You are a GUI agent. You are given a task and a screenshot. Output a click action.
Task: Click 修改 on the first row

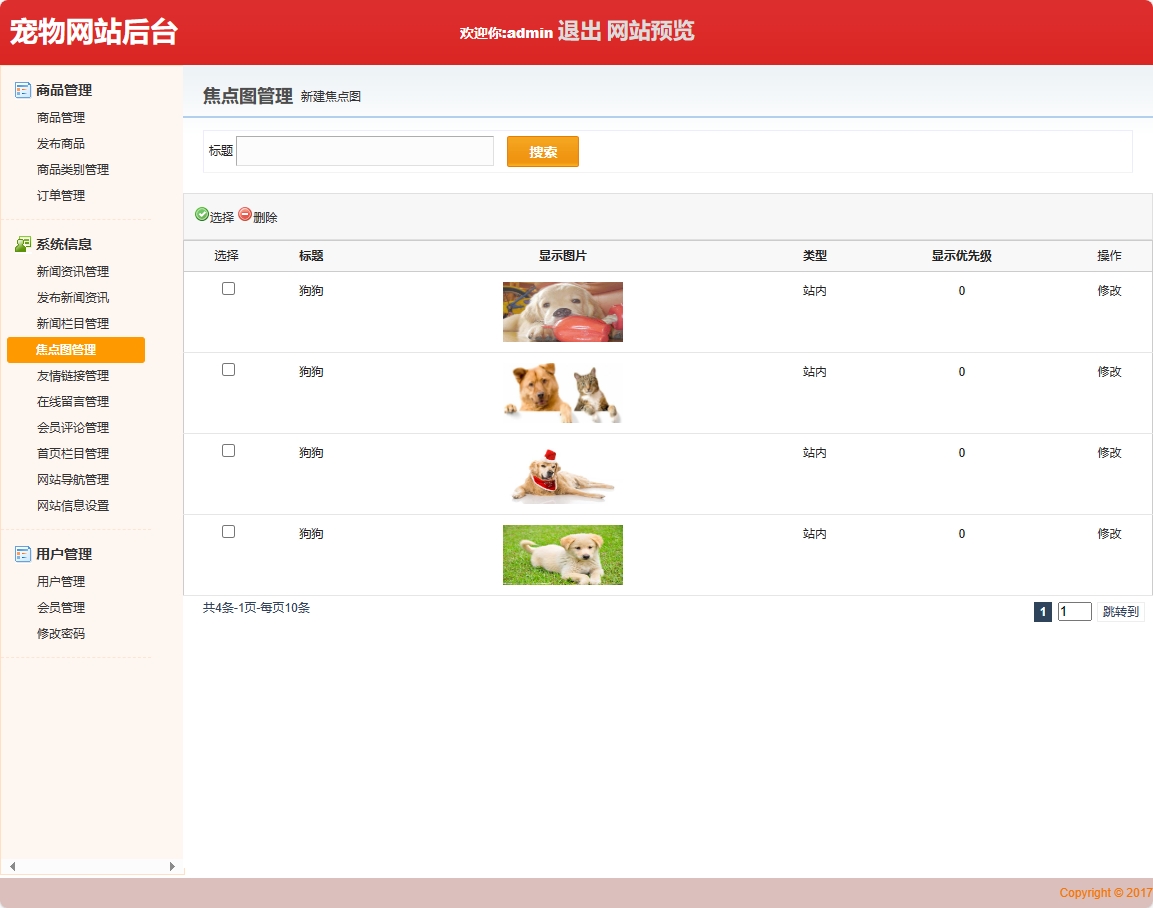tap(1109, 291)
